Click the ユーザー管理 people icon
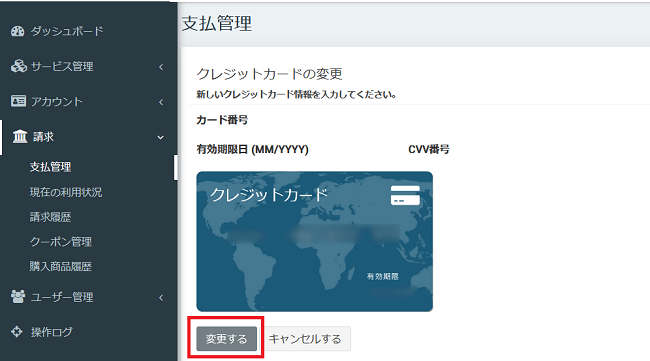This screenshot has width=650, height=361. [18, 296]
